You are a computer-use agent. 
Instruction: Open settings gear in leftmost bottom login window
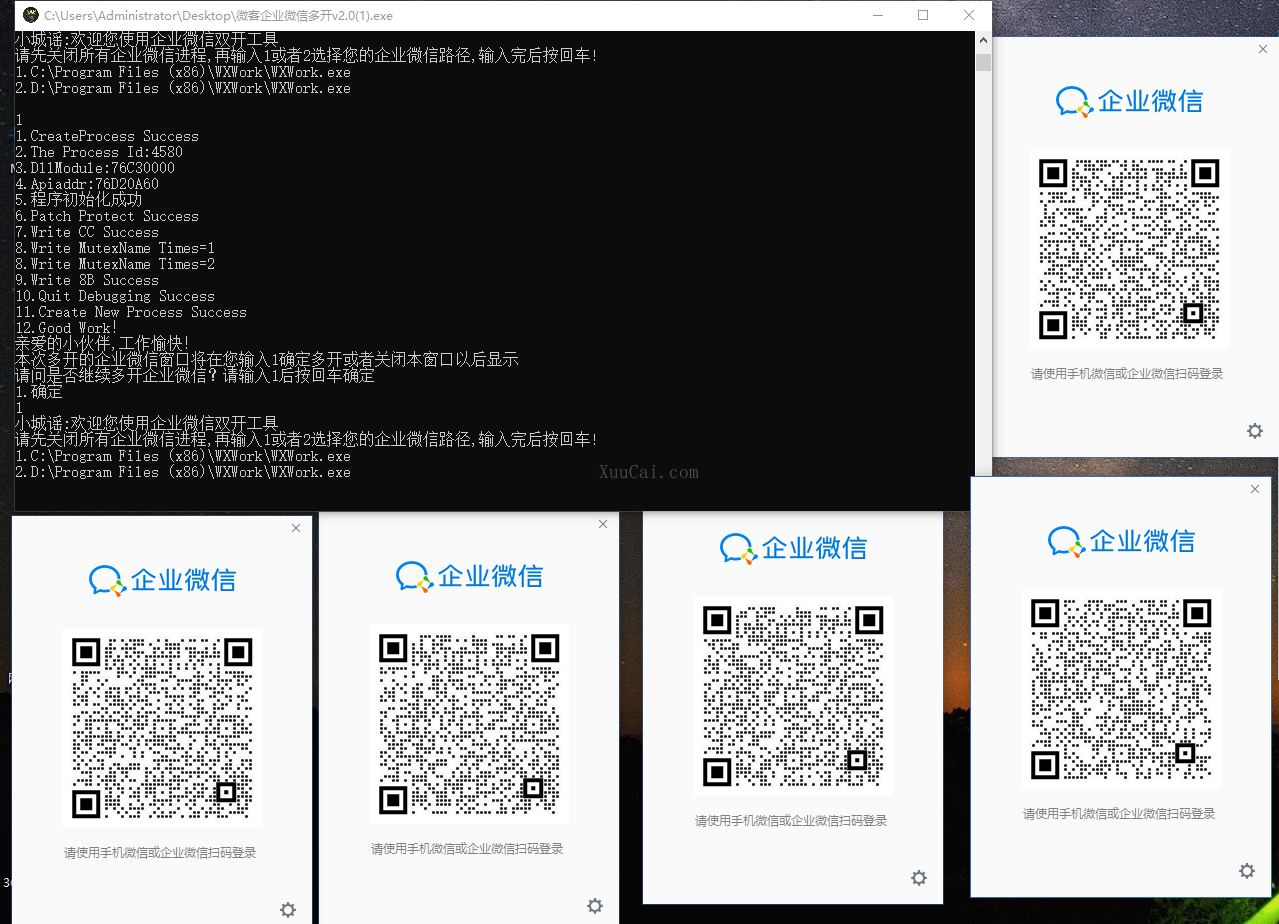(288, 910)
